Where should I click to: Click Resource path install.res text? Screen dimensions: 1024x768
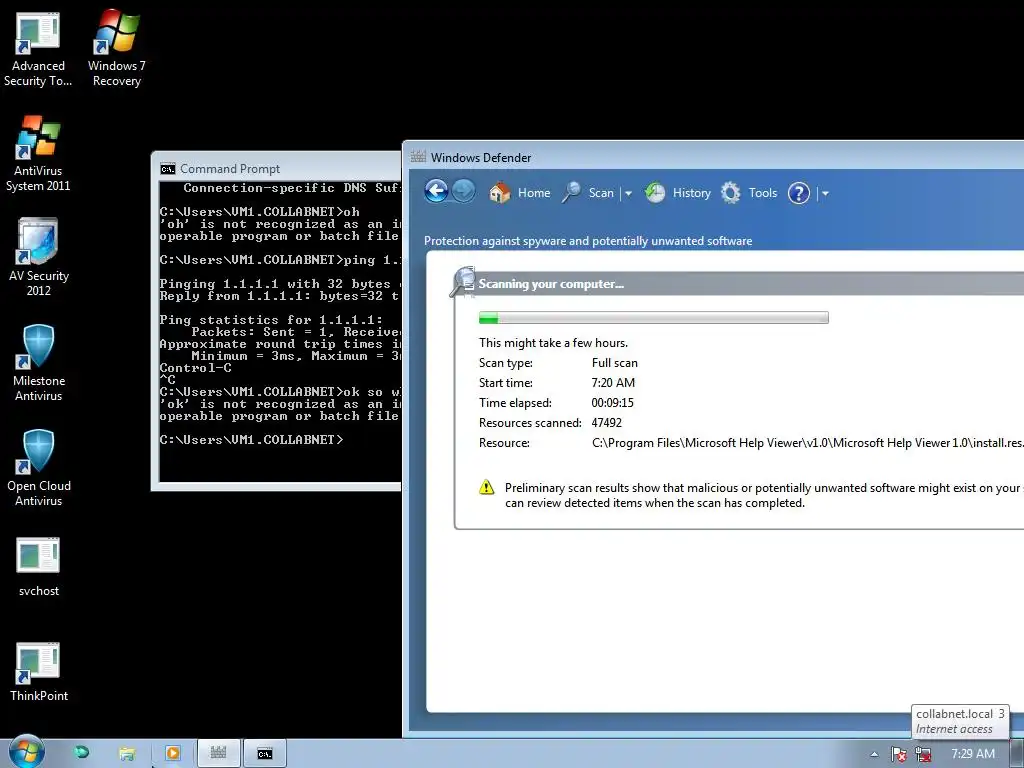tap(808, 443)
